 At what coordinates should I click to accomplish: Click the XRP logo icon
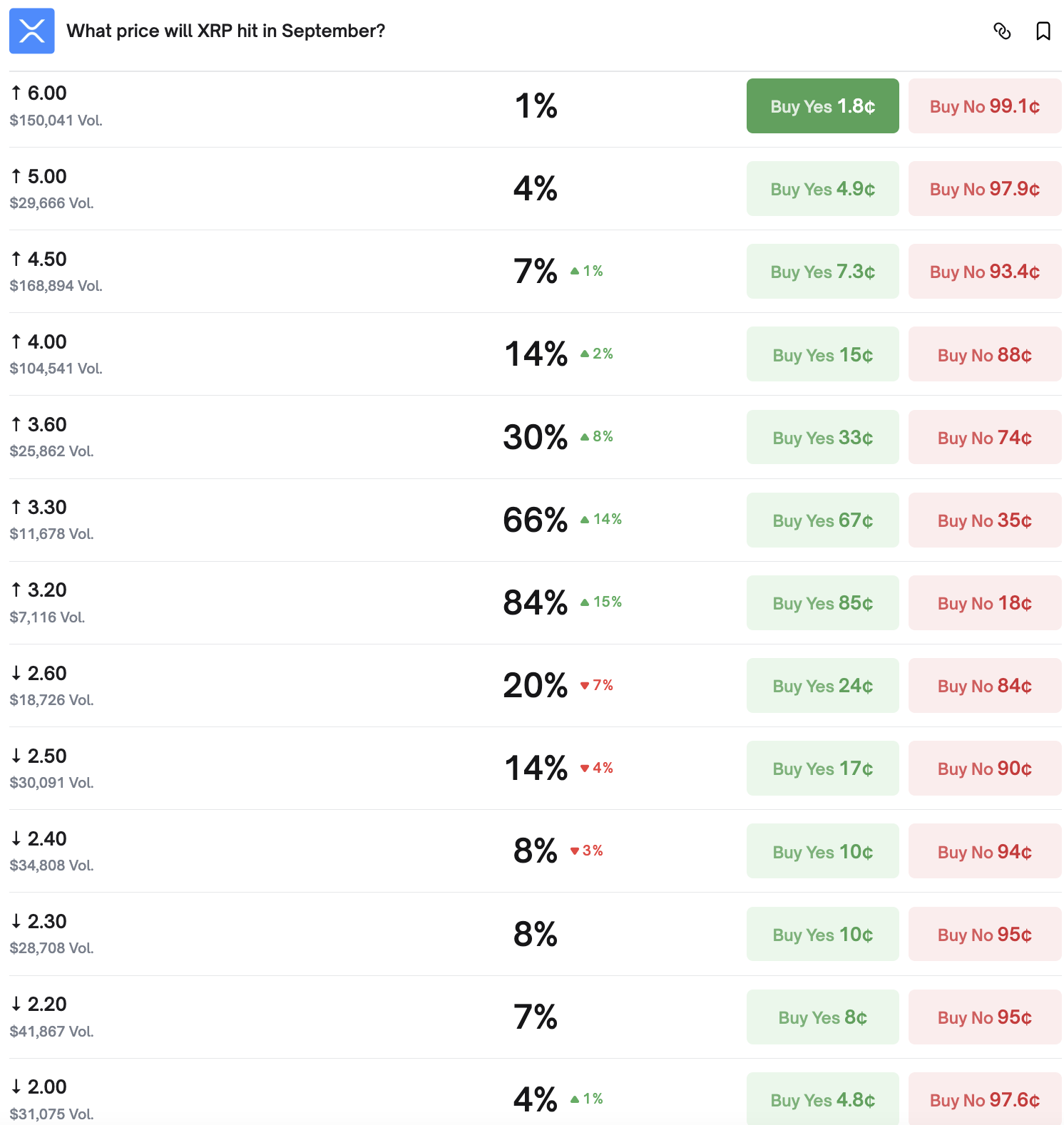pyautogui.click(x=32, y=31)
